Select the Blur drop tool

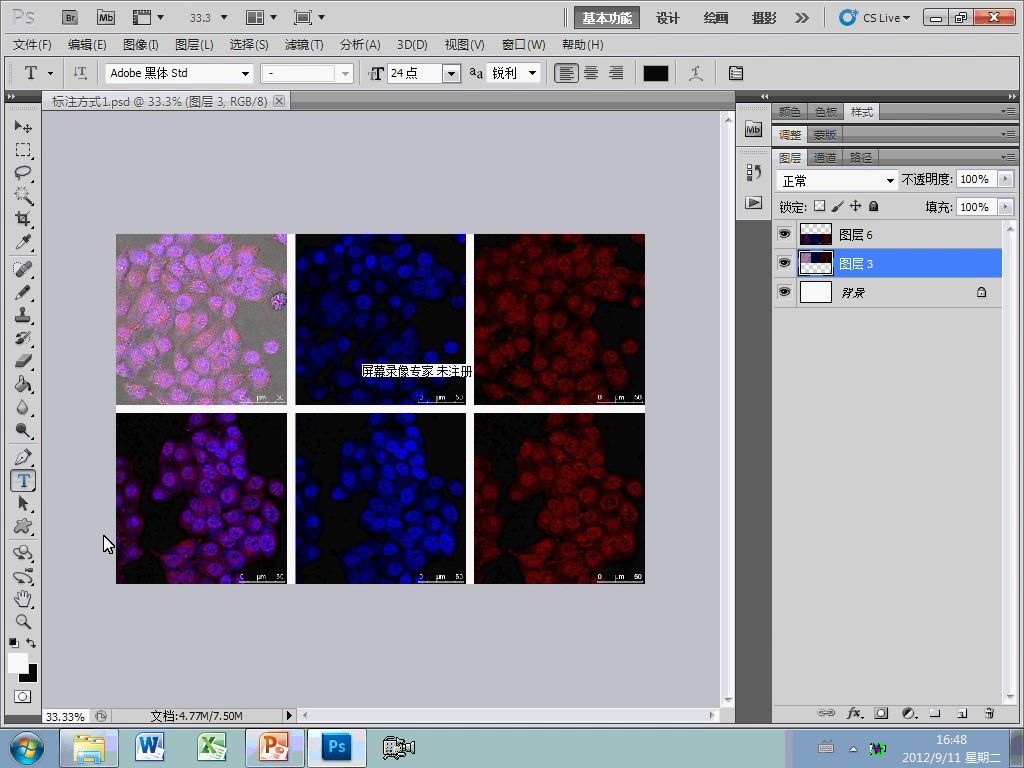click(x=23, y=408)
